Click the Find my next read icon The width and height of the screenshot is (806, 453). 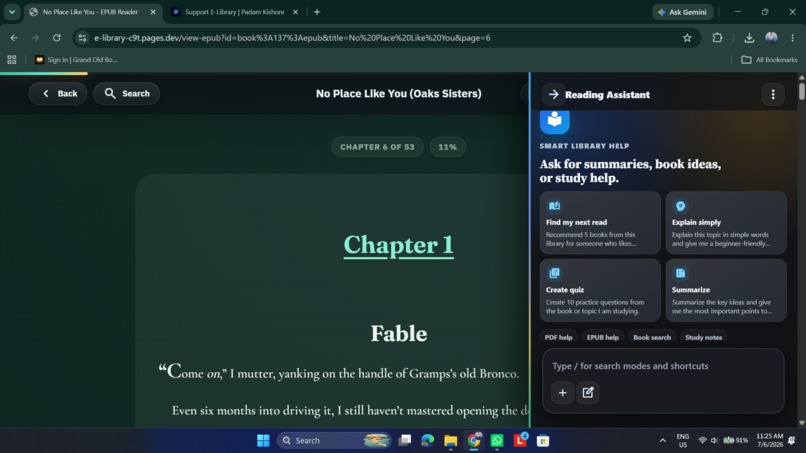[x=554, y=206]
